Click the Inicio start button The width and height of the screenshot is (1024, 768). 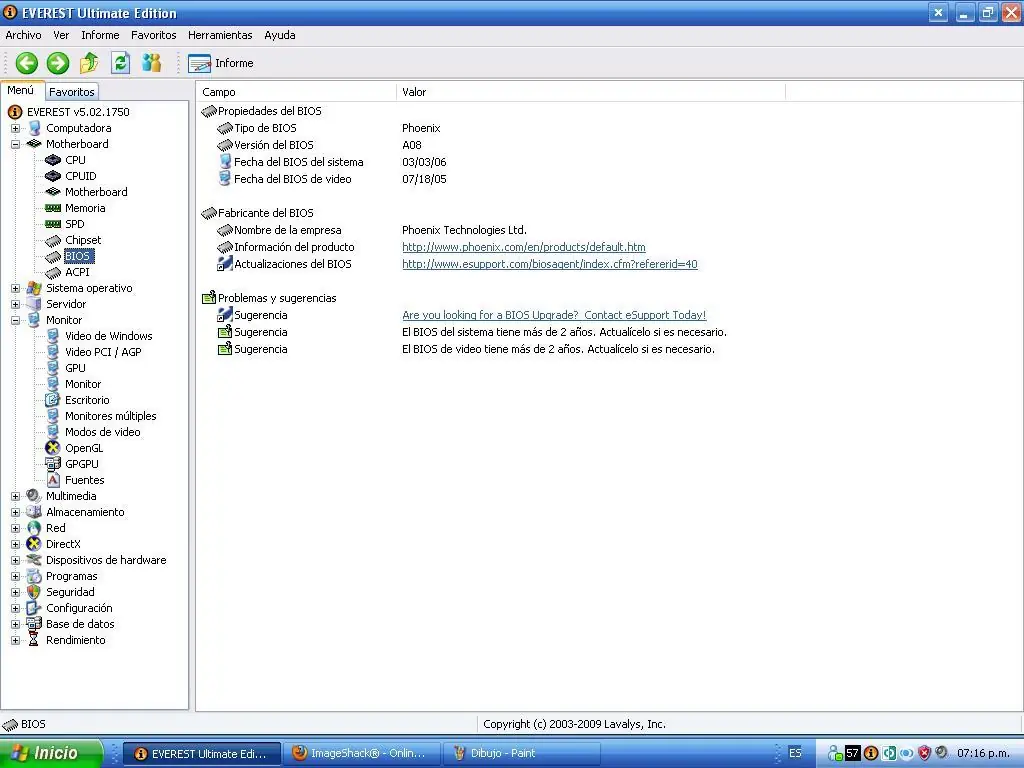51,753
